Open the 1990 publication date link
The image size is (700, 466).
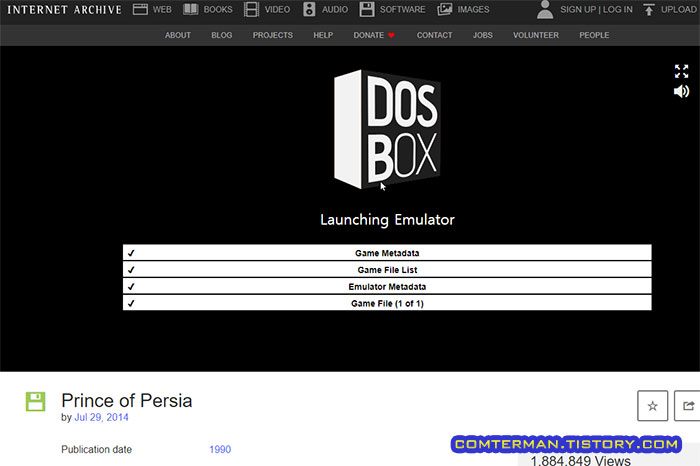pyautogui.click(x=220, y=449)
